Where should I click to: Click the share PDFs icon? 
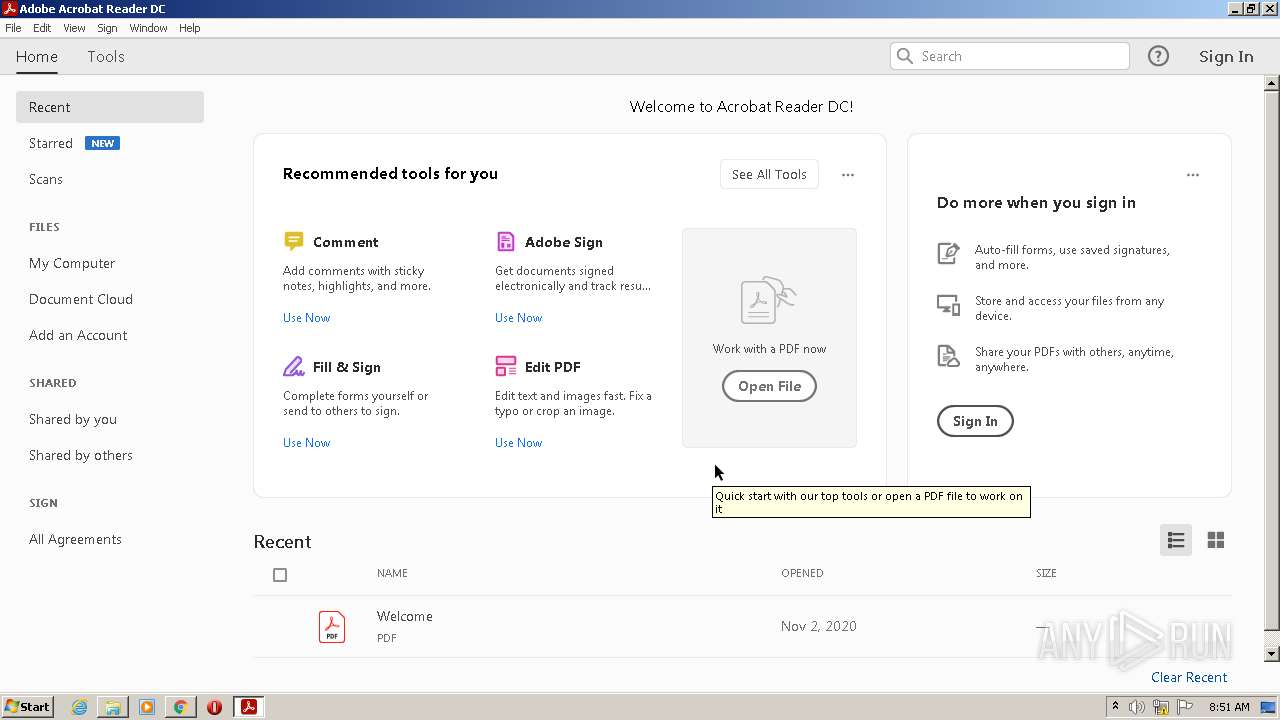948,355
